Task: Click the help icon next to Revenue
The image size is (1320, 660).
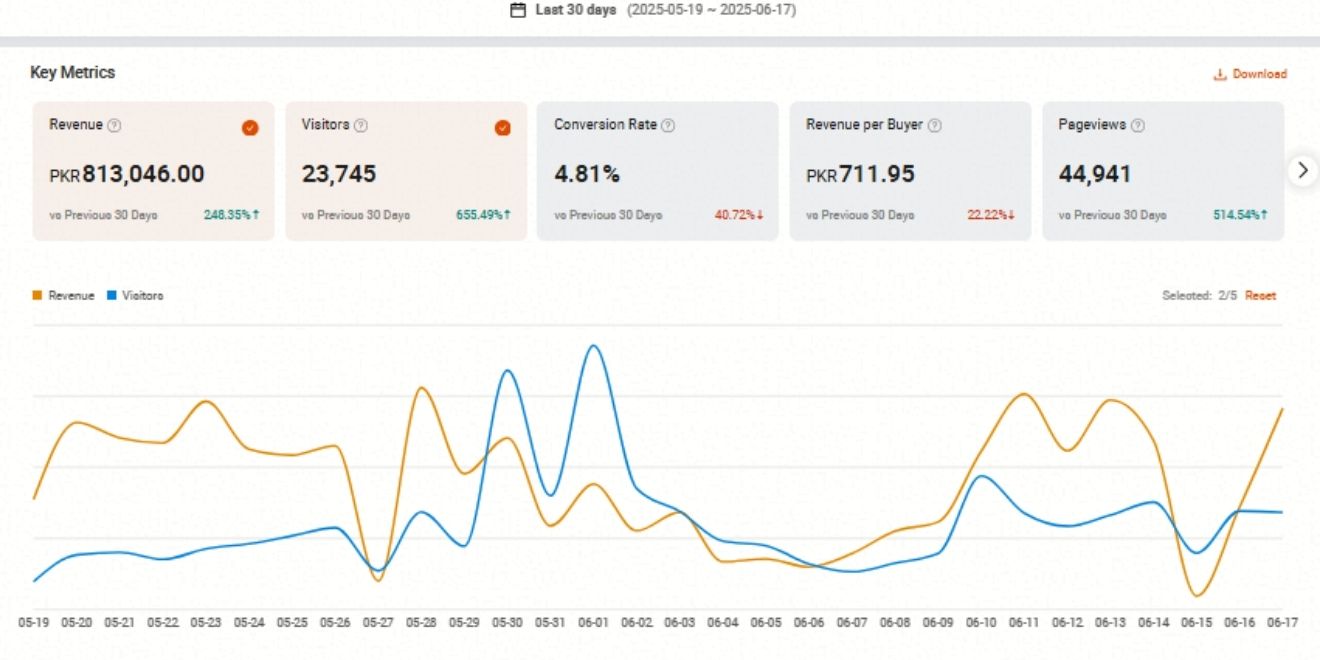Action: coord(114,126)
